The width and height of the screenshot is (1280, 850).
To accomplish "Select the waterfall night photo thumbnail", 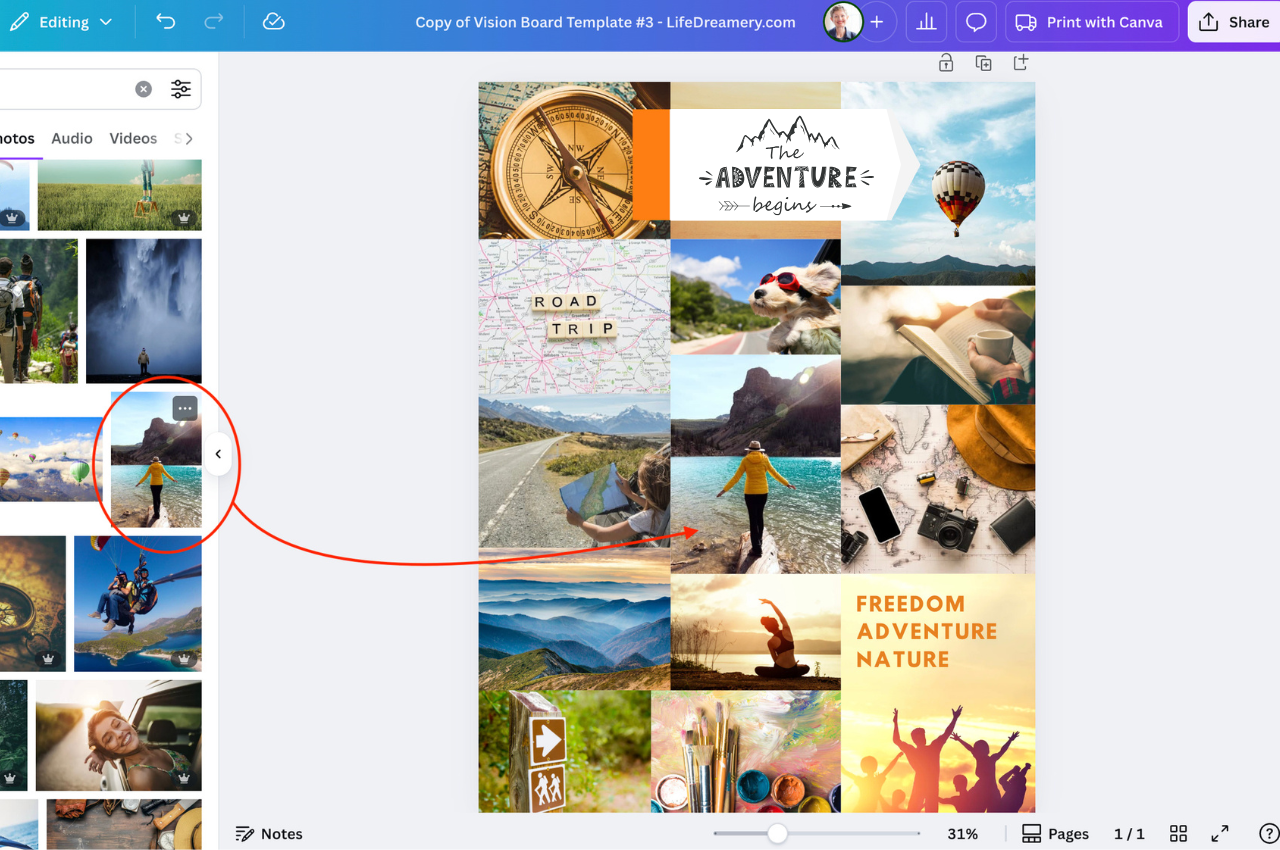I will (x=144, y=311).
